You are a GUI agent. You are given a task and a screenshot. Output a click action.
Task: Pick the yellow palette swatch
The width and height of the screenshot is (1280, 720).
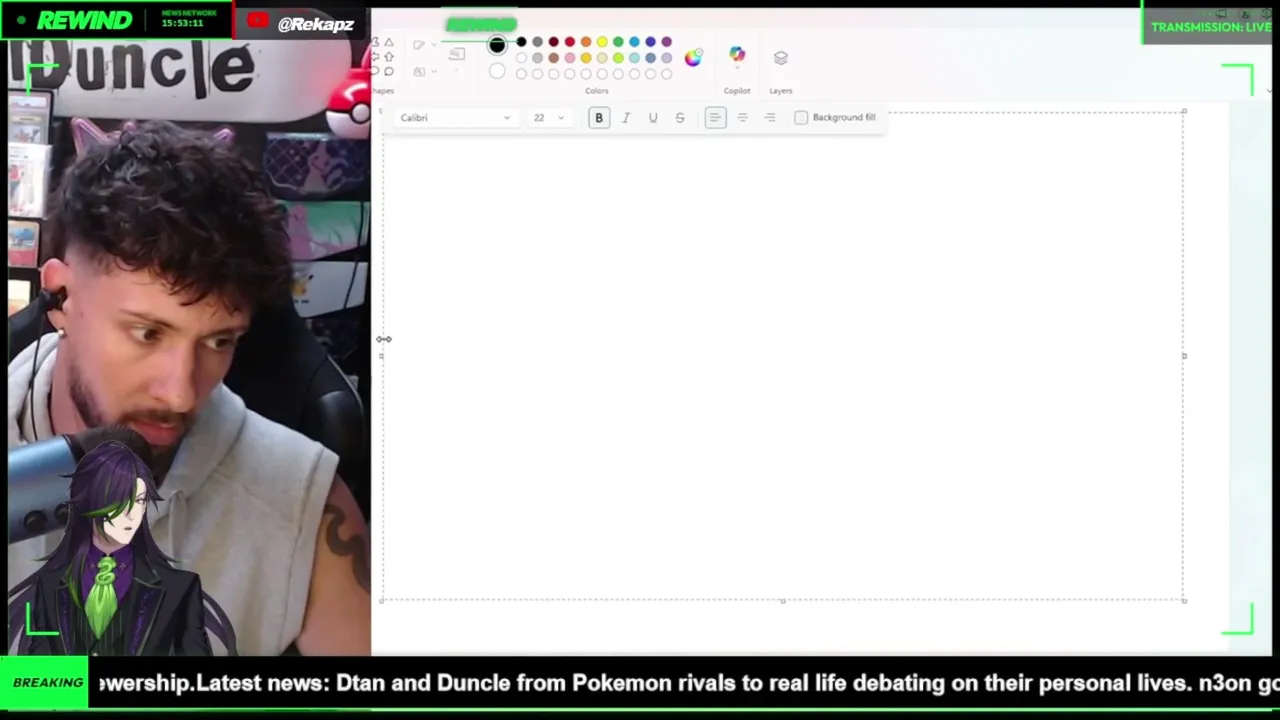pos(602,42)
